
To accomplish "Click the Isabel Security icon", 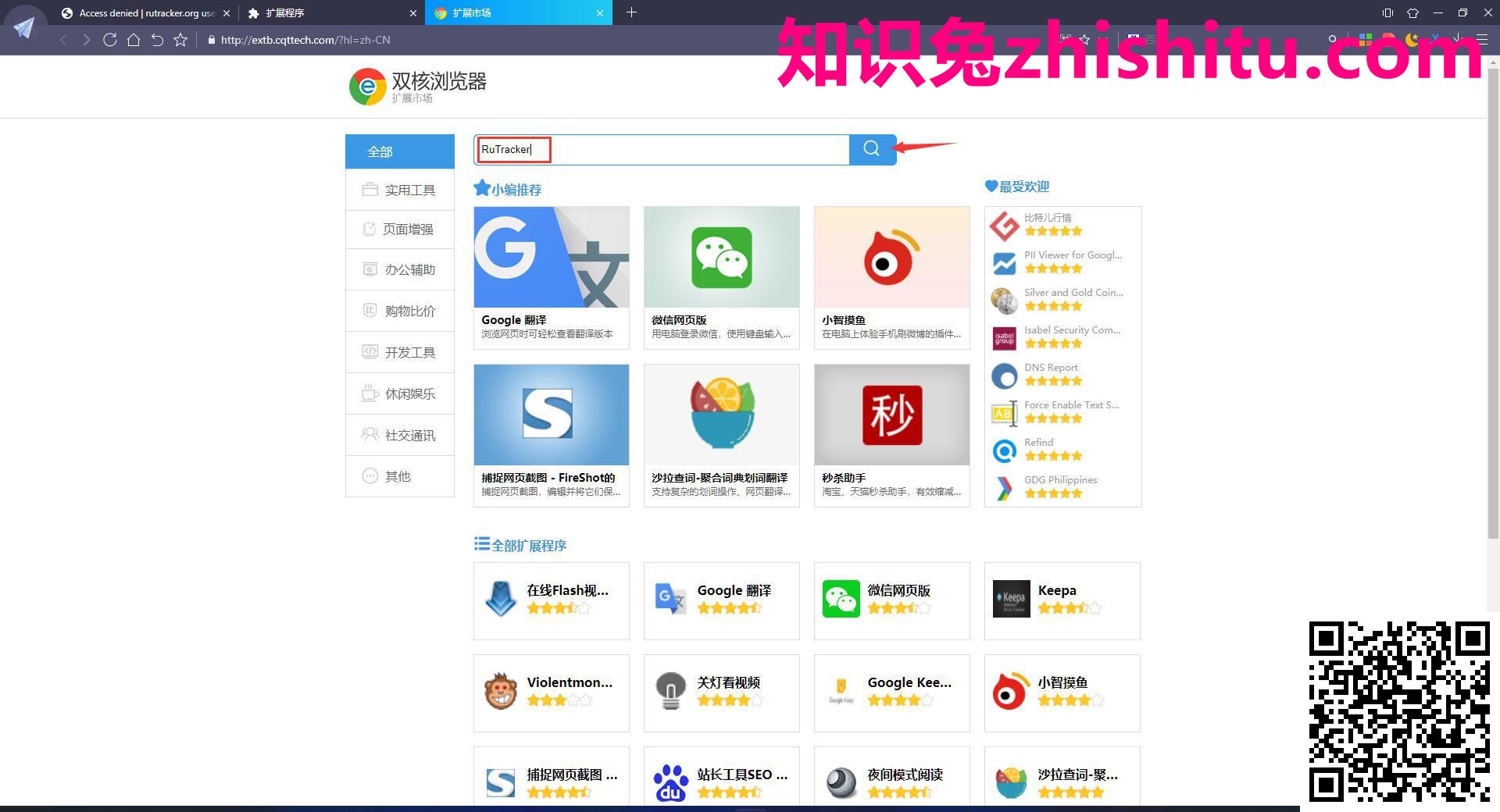I will tap(1004, 338).
